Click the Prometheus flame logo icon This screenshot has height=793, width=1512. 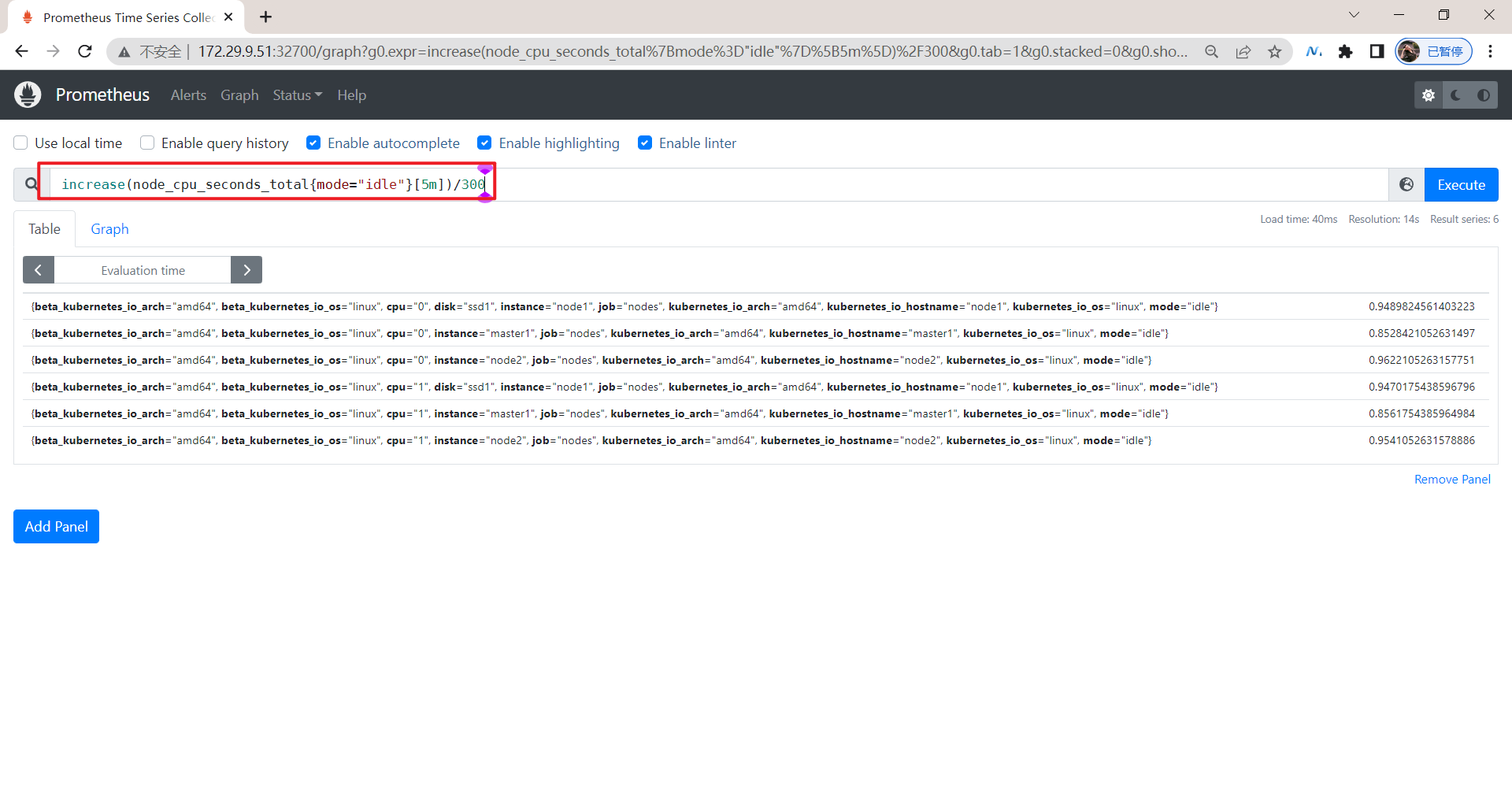(28, 94)
